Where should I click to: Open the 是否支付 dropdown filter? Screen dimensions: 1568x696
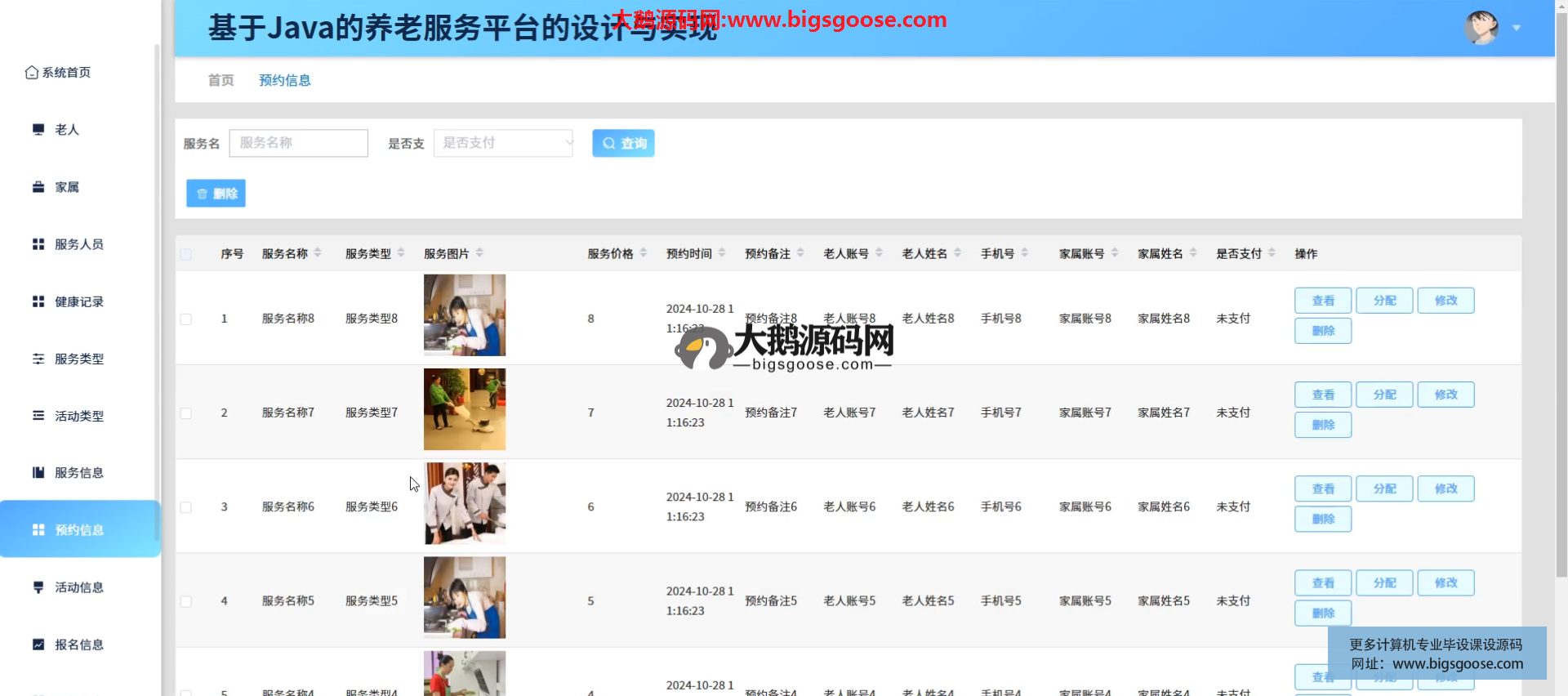(x=503, y=143)
